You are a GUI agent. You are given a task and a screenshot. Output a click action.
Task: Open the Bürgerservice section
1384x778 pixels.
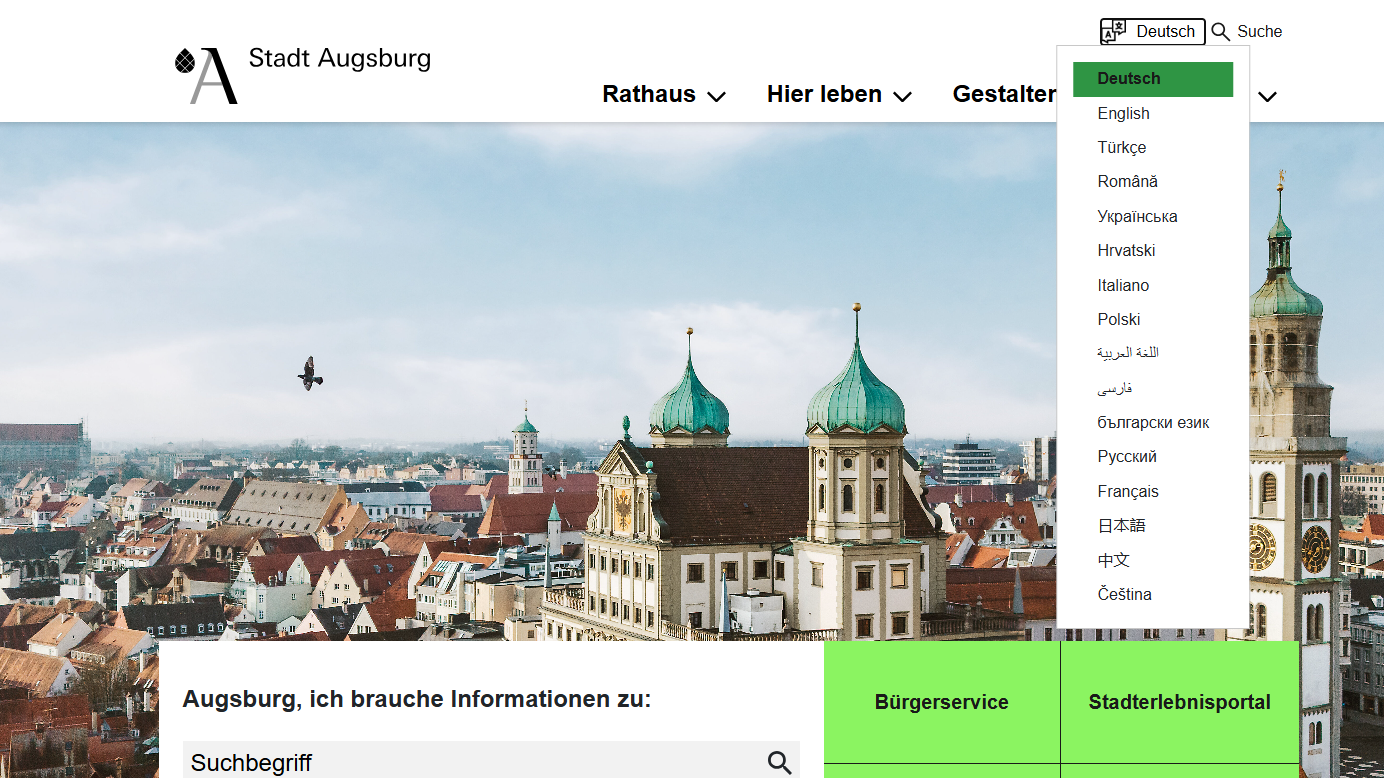(x=941, y=702)
